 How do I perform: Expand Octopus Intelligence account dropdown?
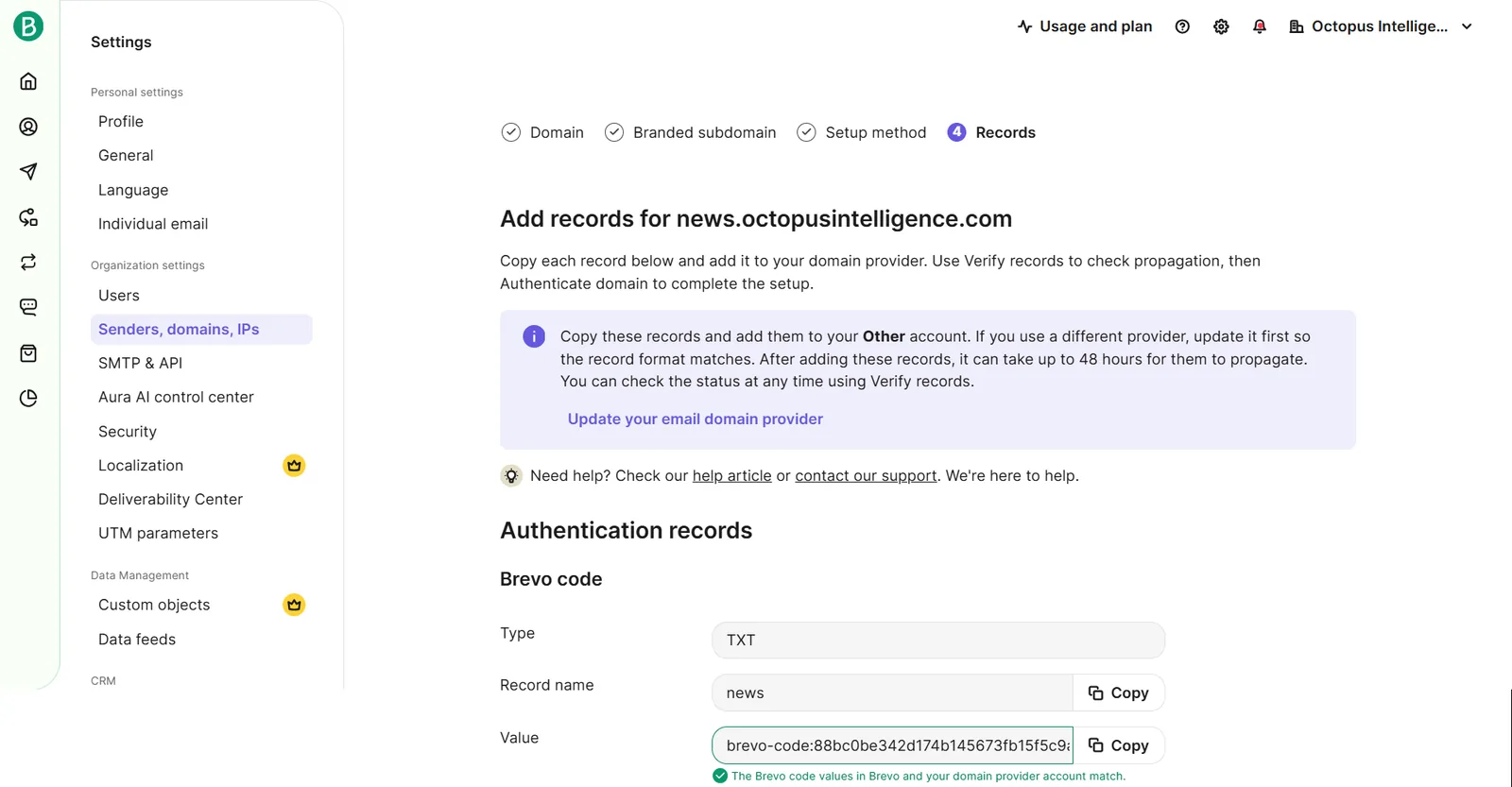pos(1381,26)
